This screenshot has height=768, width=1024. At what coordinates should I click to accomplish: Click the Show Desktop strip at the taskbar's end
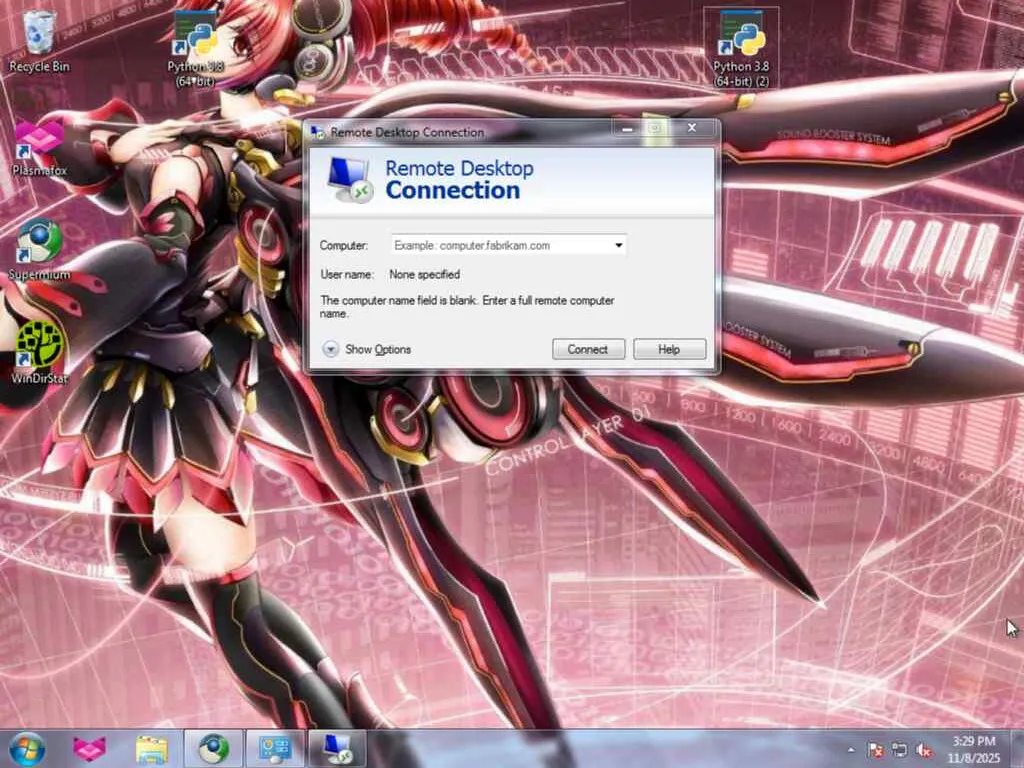tap(1017, 749)
